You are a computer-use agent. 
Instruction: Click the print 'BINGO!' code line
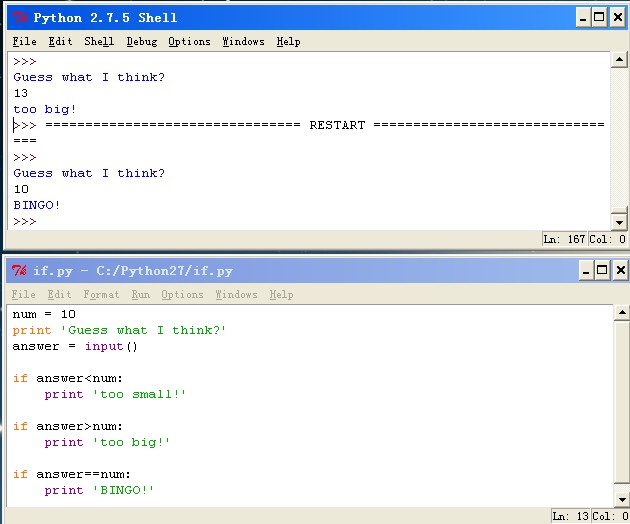[x=99, y=490]
